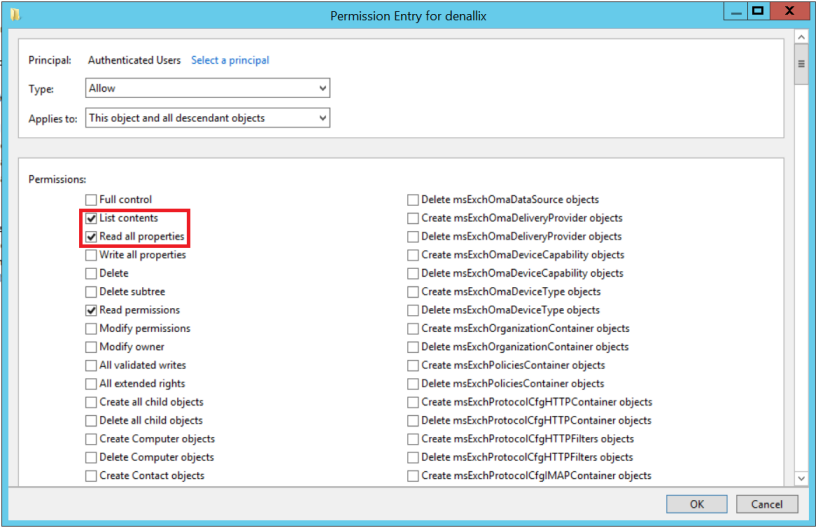This screenshot has width=818, height=528.
Task: Check Delete msExchOmaDataSource objects
Action: pos(413,200)
